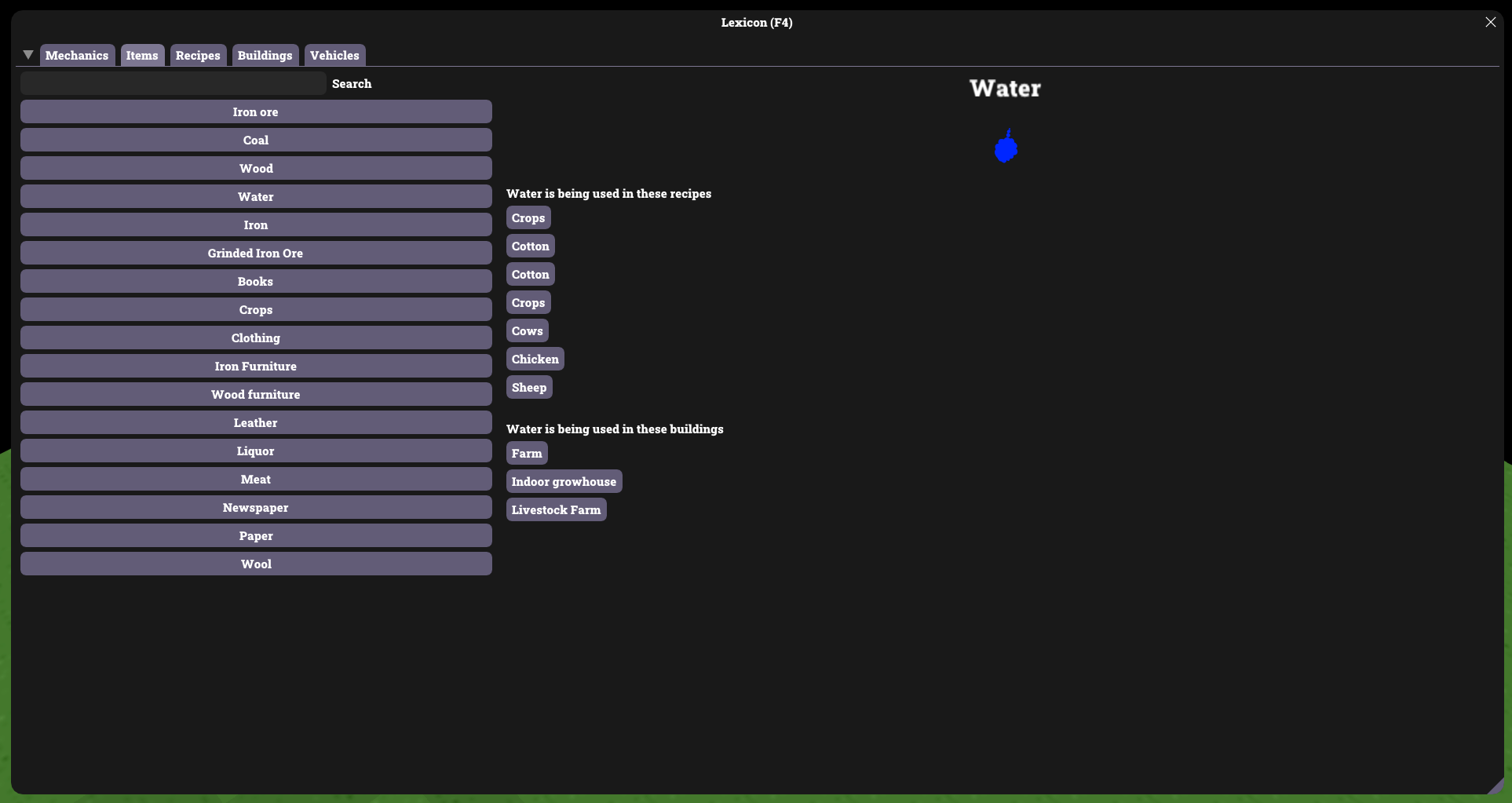The width and height of the screenshot is (1512, 803).
Task: Open the Cows recipe link
Action: (x=527, y=330)
